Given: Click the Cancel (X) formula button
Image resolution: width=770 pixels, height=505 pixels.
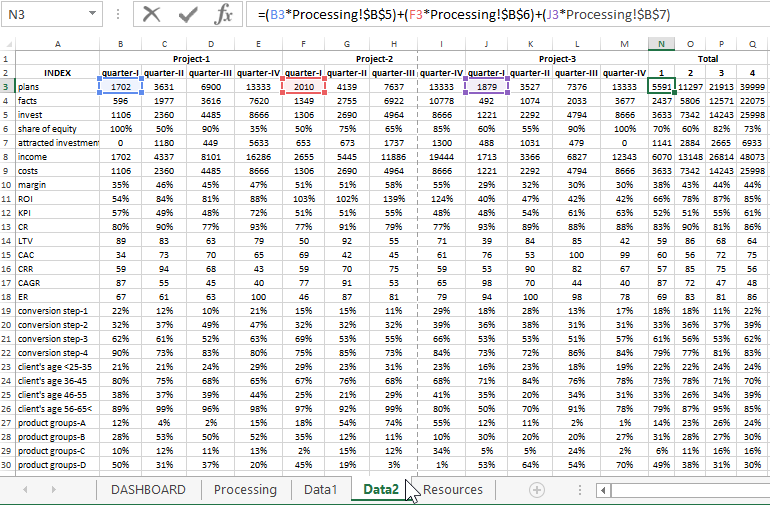Looking at the screenshot, I should (152, 15).
